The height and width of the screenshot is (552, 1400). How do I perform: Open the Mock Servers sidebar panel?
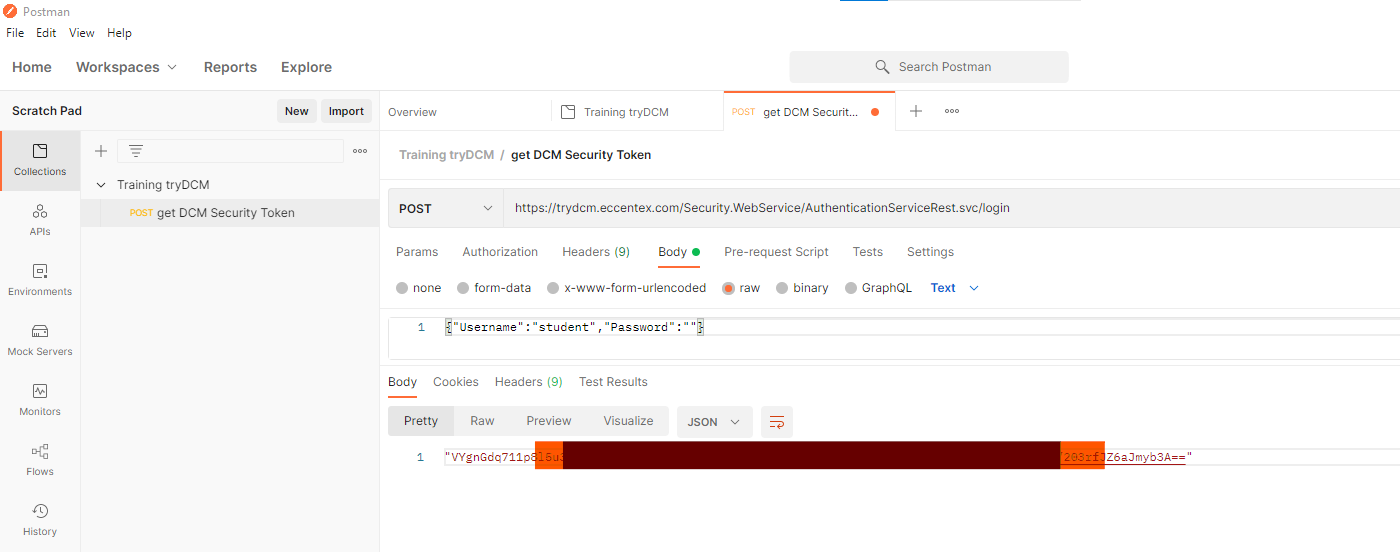(x=40, y=340)
